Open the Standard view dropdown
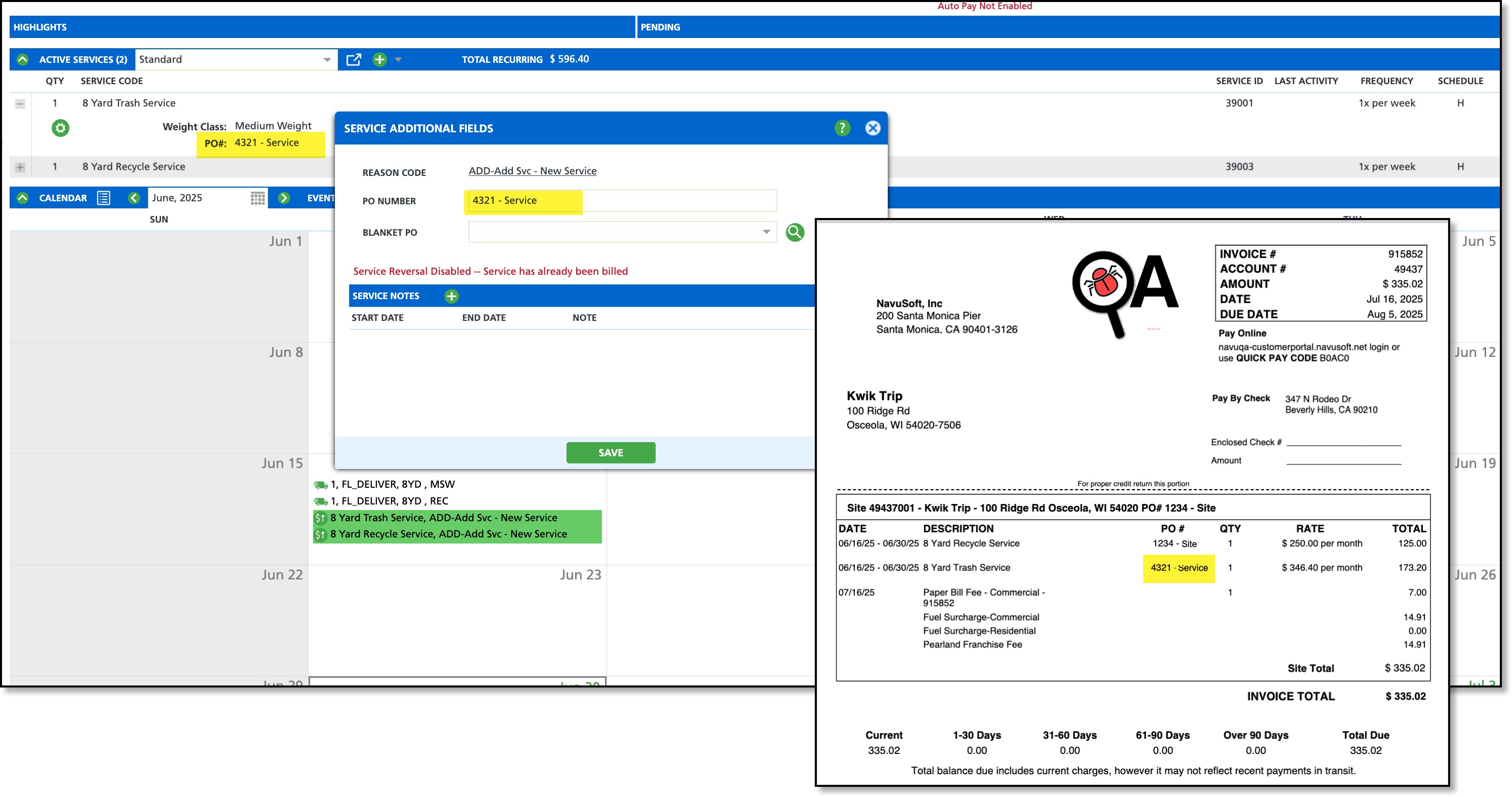1512x797 pixels. point(326,59)
